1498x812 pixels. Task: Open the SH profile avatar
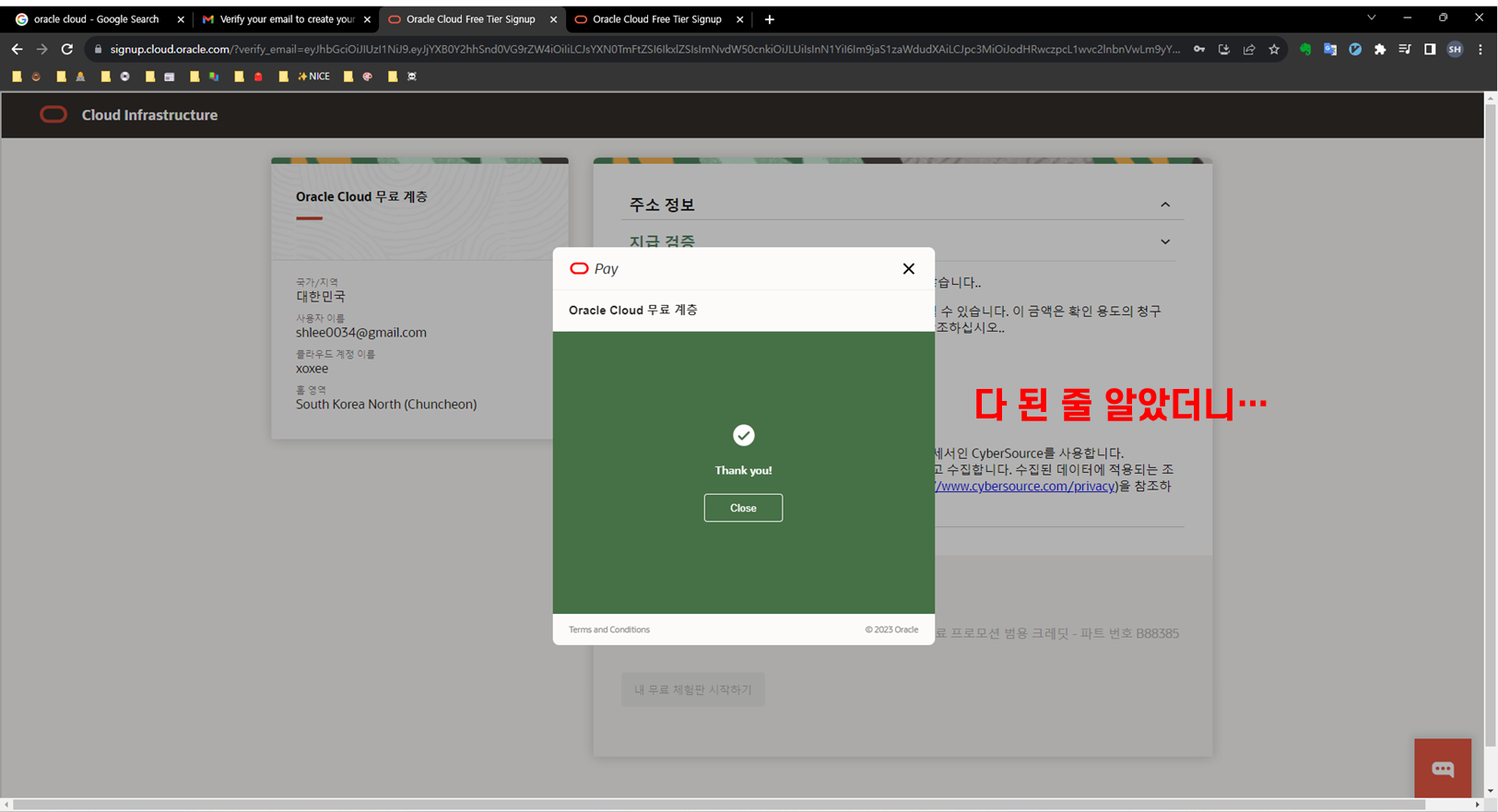1455,50
